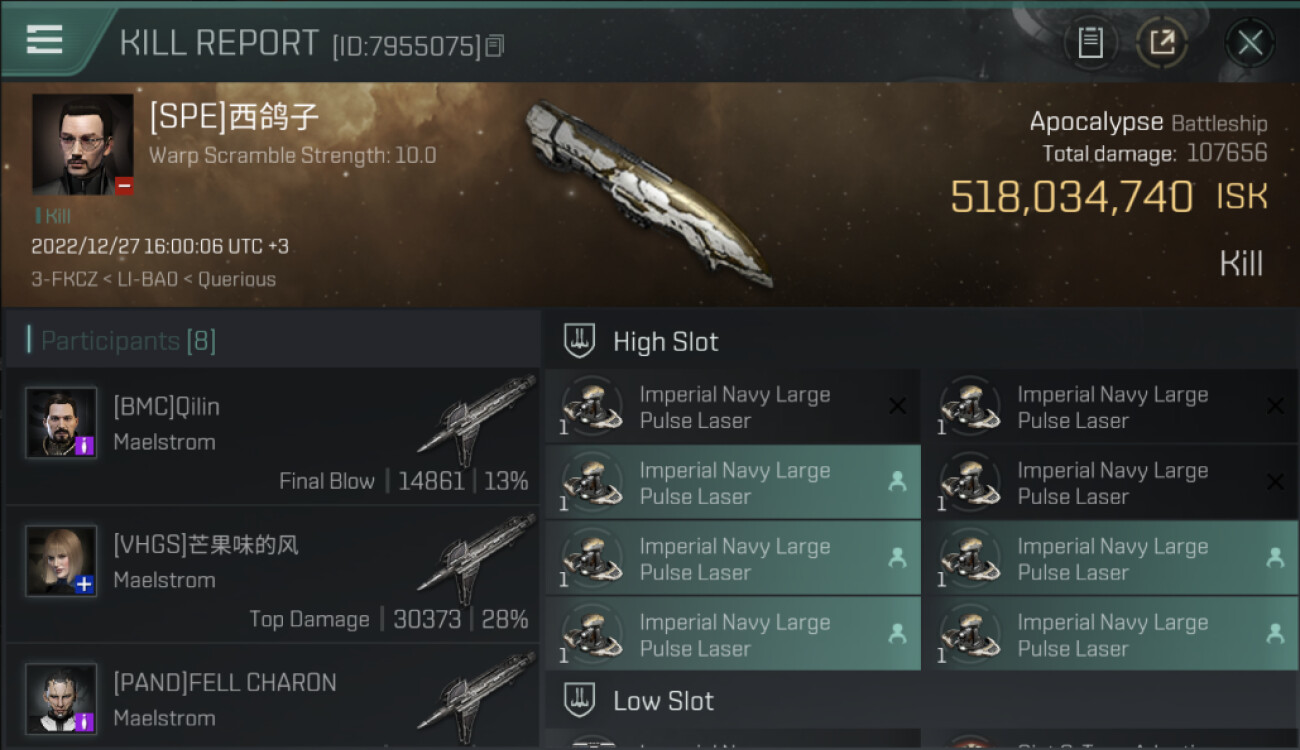Image resolution: width=1300 pixels, height=750 pixels.
Task: Open the victim 西鸽子 character portrait
Action: [82, 144]
